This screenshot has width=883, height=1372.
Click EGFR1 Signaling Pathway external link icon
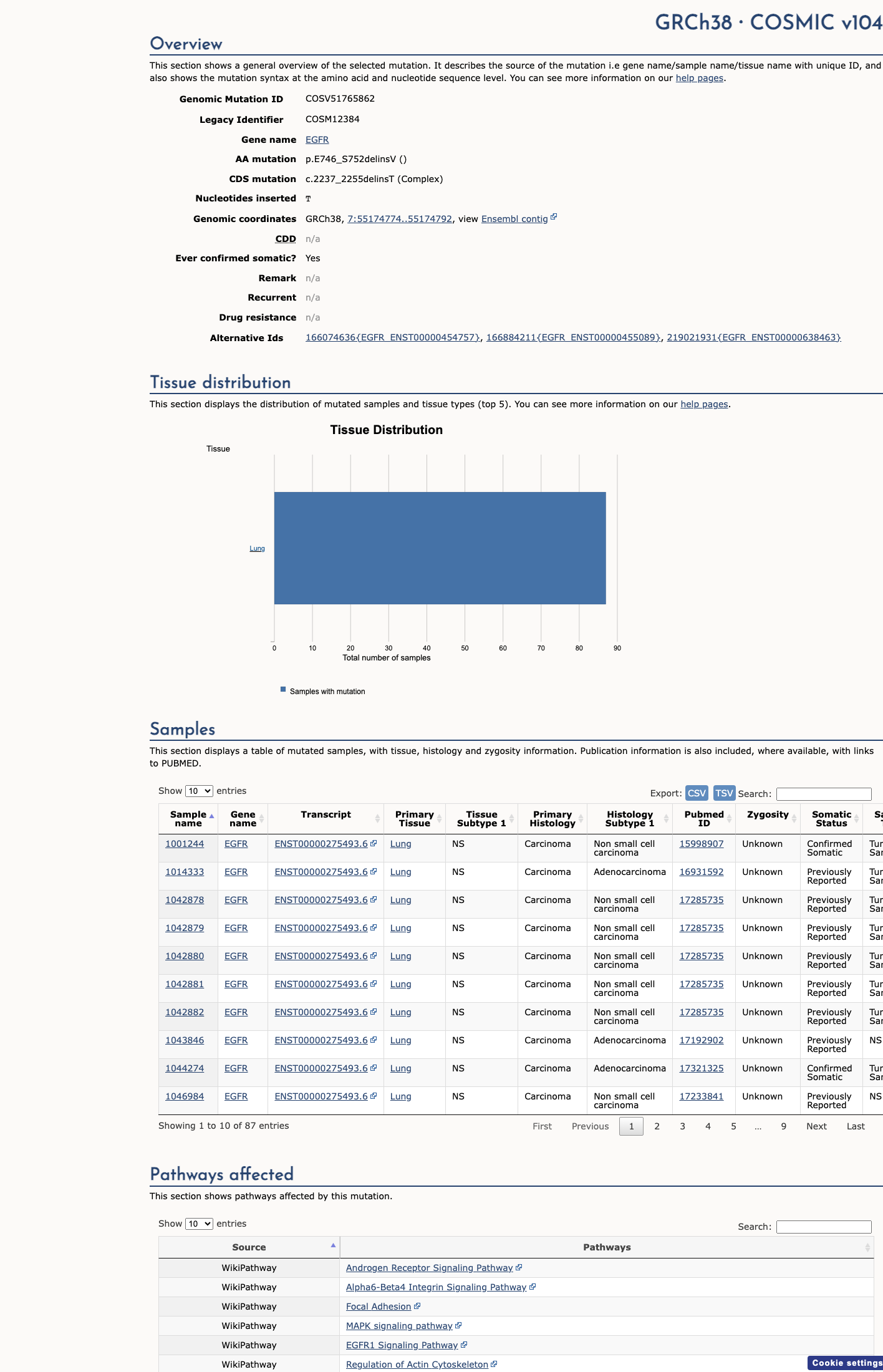click(x=464, y=1345)
